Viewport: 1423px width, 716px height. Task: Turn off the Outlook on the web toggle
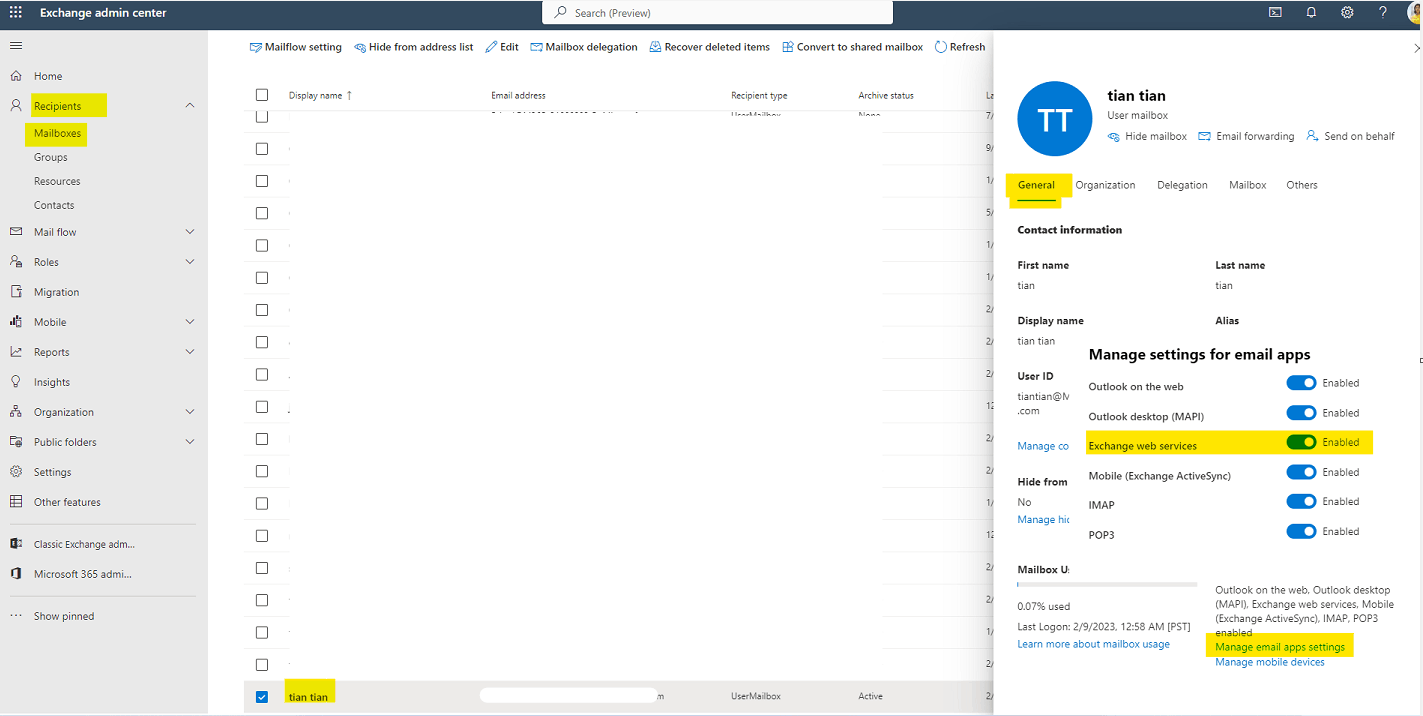pyautogui.click(x=1301, y=383)
